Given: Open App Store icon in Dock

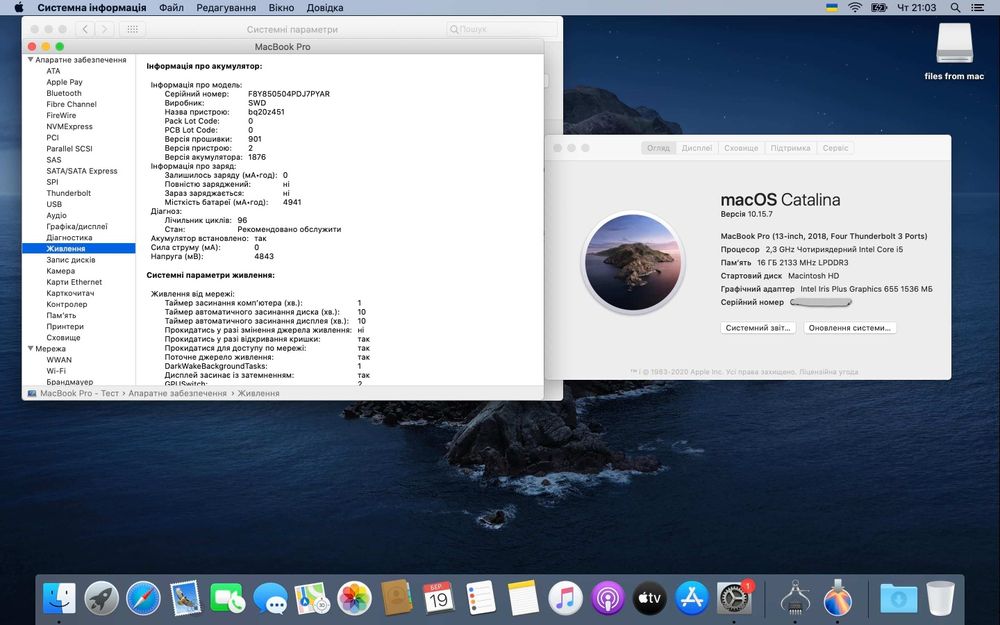Looking at the screenshot, I should click(x=692, y=599).
